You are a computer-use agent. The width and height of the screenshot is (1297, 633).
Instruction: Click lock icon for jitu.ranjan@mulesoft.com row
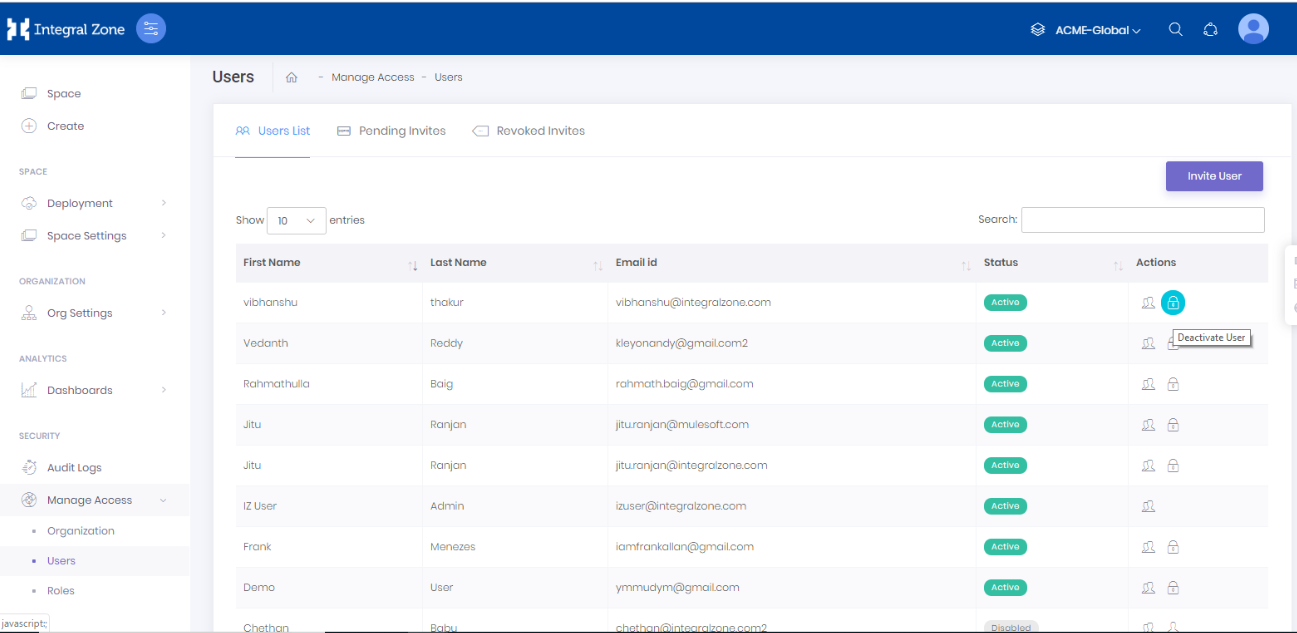[1173, 425]
